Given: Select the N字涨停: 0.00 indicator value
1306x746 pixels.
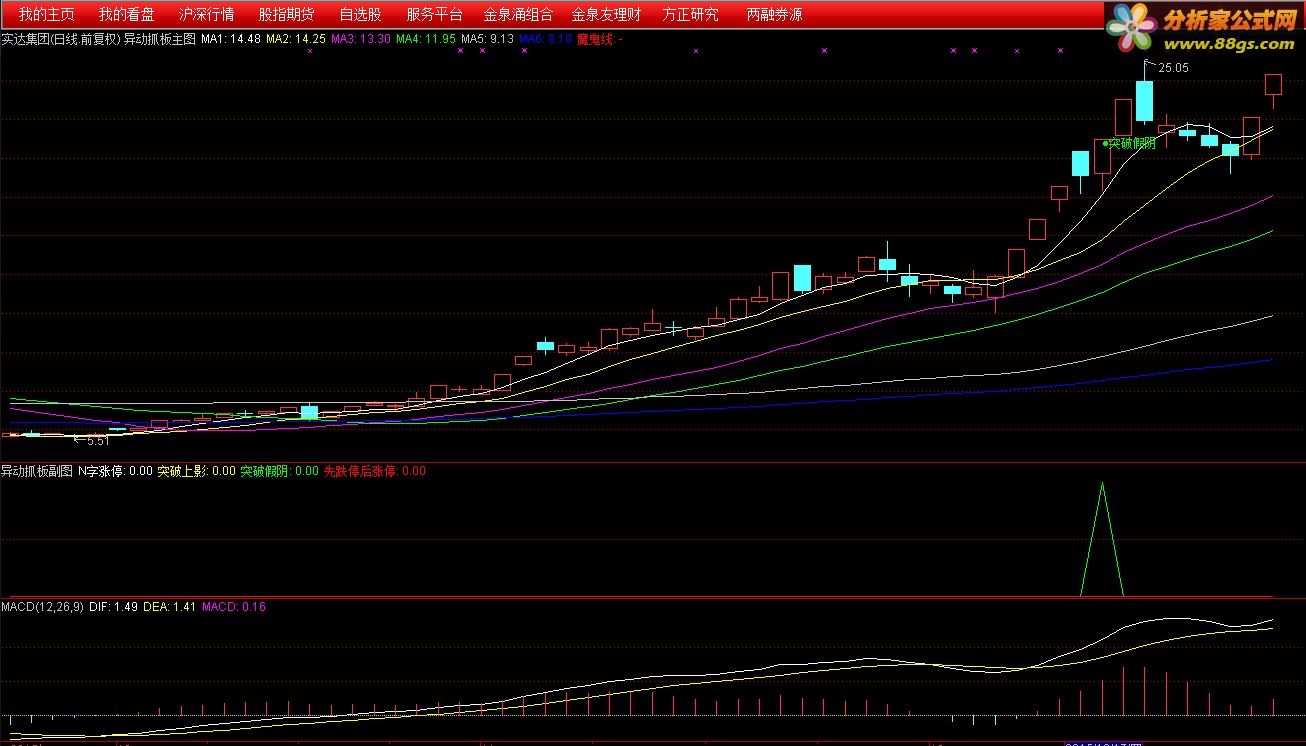Looking at the screenshot, I should [x=115, y=471].
